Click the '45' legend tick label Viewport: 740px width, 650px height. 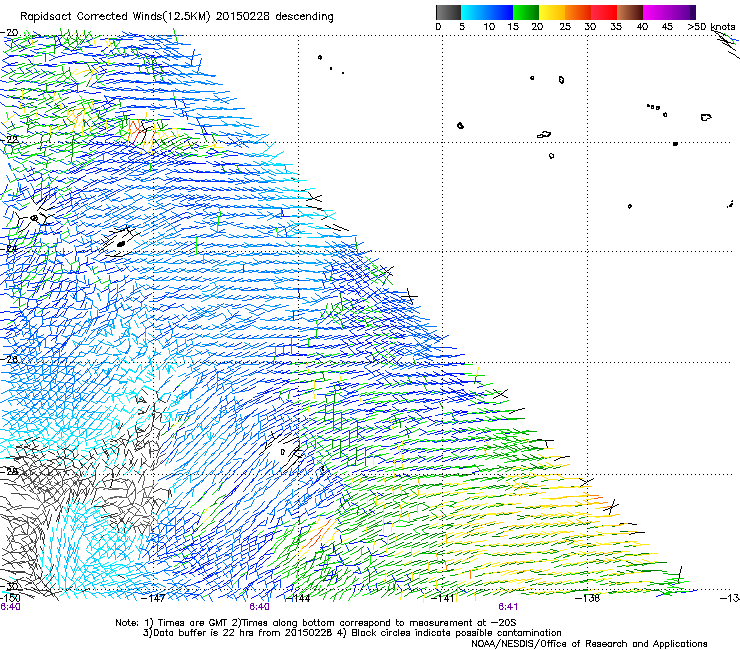pyautogui.click(x=667, y=26)
